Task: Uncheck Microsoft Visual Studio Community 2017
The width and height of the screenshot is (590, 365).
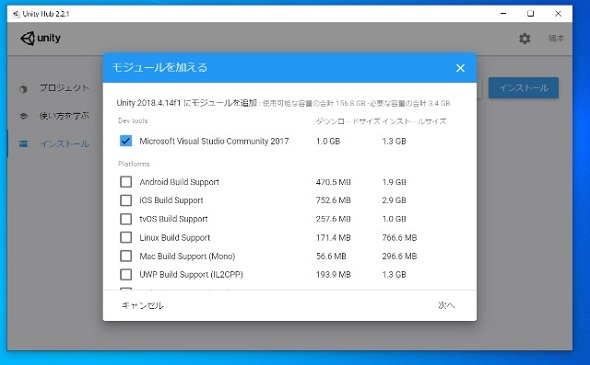Action: tap(126, 141)
